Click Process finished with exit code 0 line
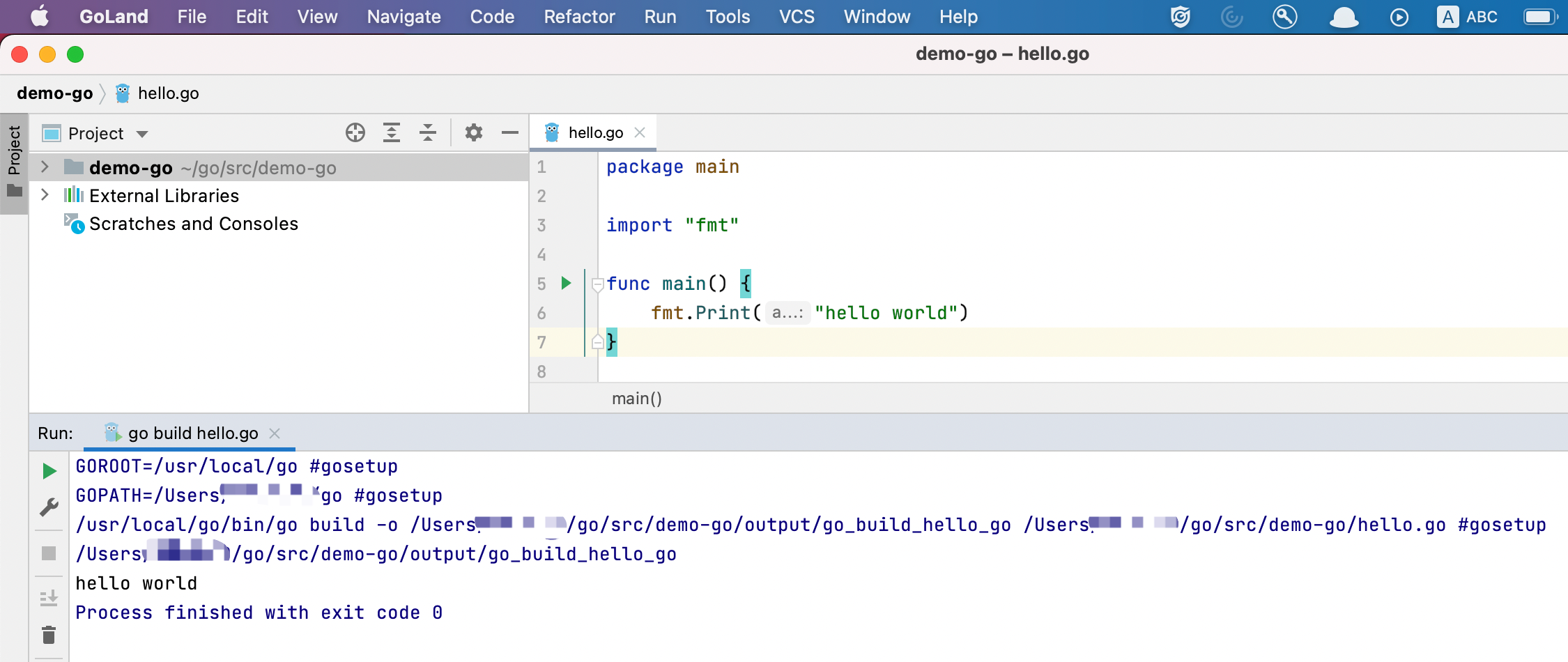The height and width of the screenshot is (662, 1568). [x=259, y=613]
